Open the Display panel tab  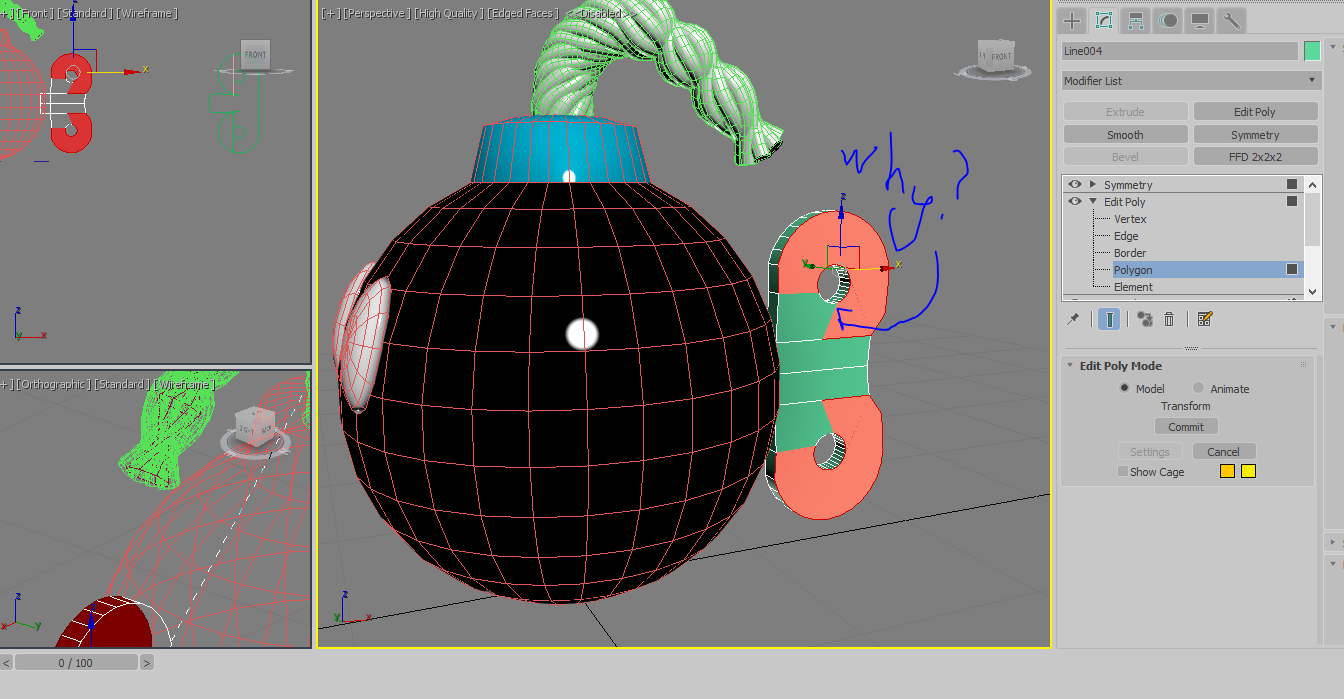click(x=1200, y=20)
